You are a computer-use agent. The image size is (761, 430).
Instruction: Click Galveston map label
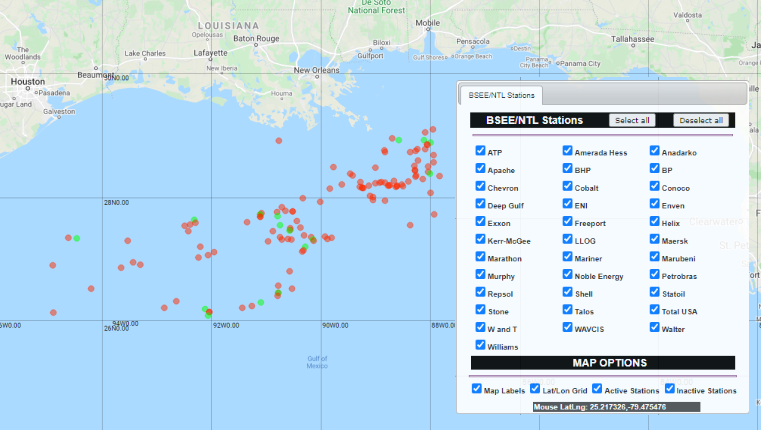(59, 112)
